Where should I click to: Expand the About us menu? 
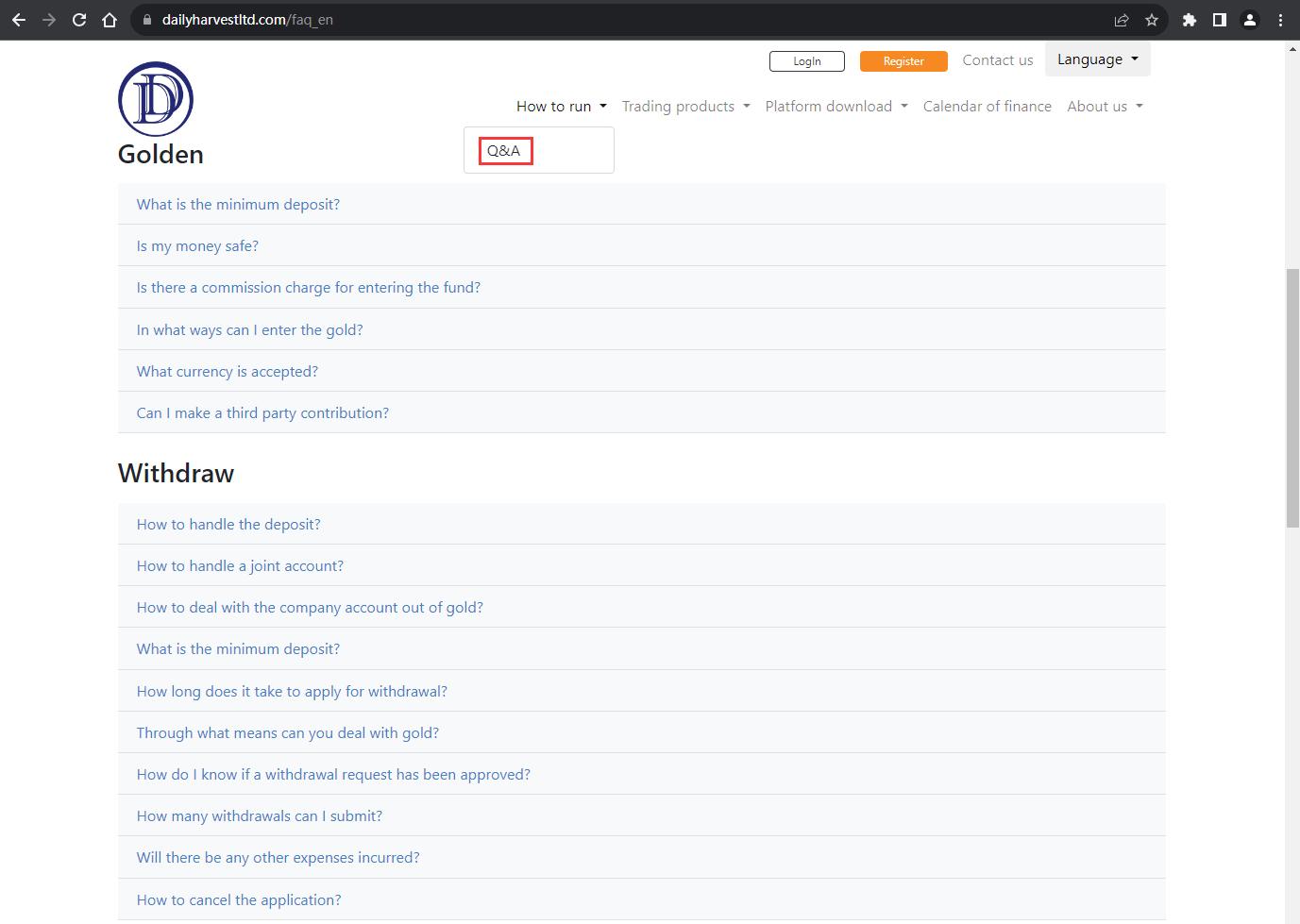click(x=1105, y=107)
